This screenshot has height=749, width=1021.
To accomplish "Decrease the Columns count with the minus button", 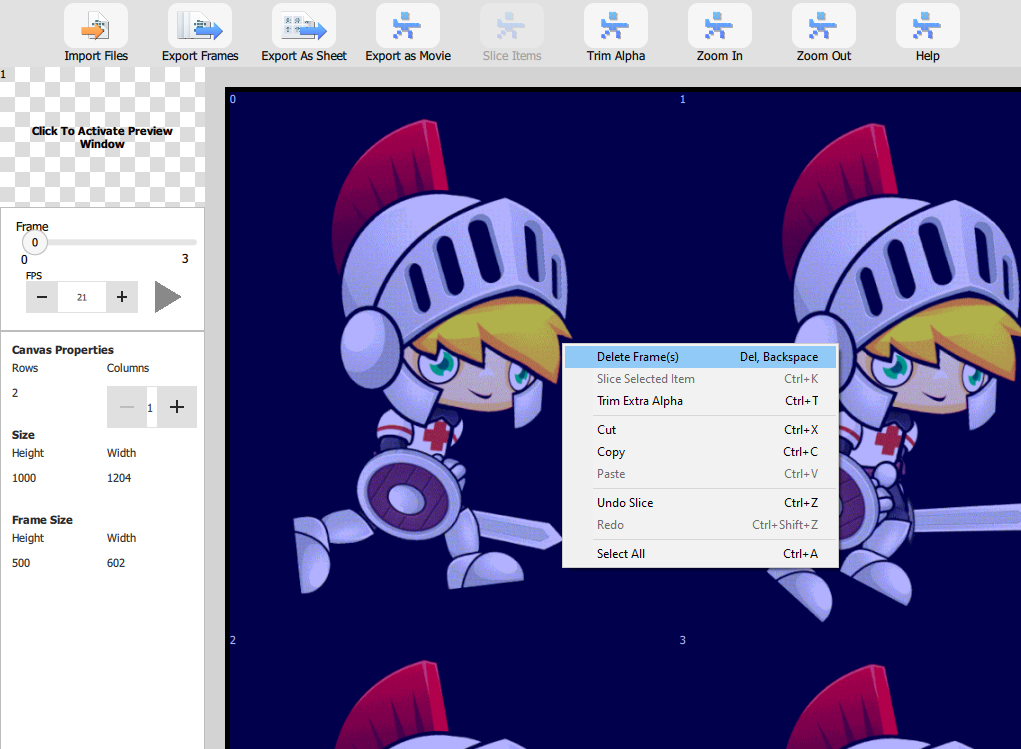I will pos(127,407).
